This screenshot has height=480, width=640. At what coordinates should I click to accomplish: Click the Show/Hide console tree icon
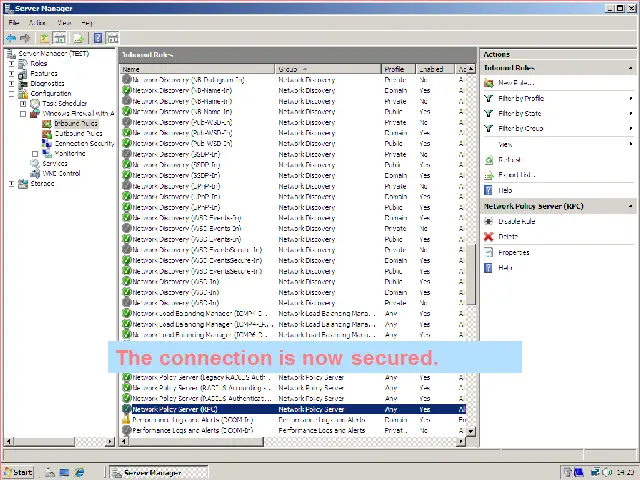[60, 38]
